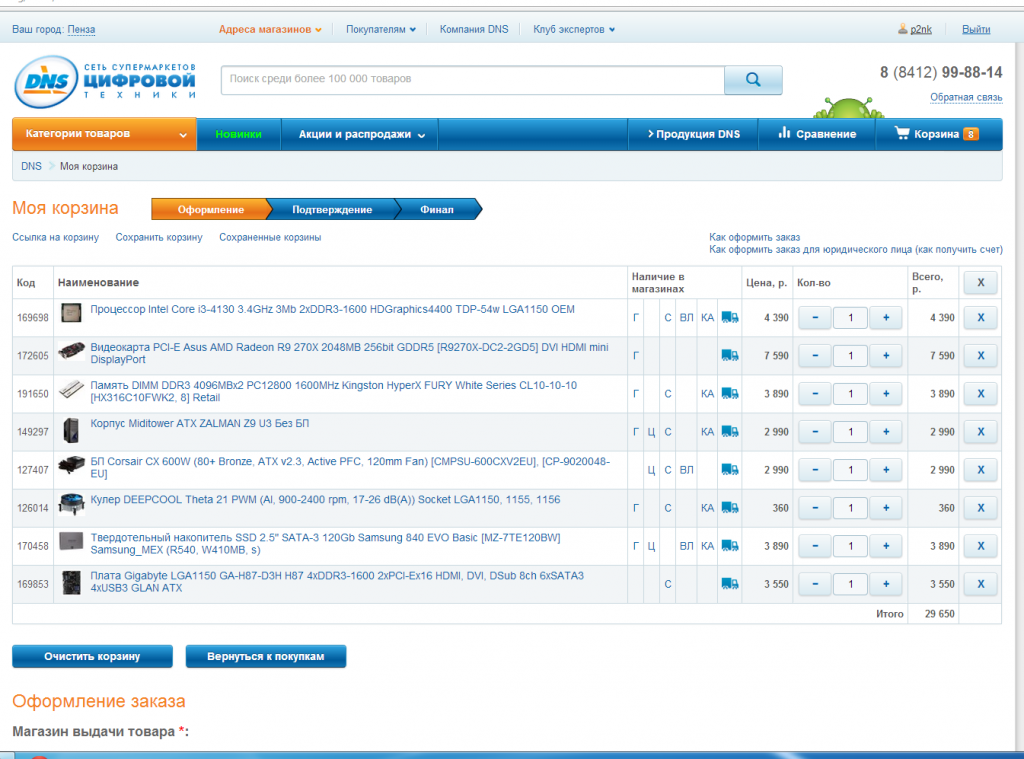
Task: Open the Корзина shopping cart icon
Action: pos(902,134)
